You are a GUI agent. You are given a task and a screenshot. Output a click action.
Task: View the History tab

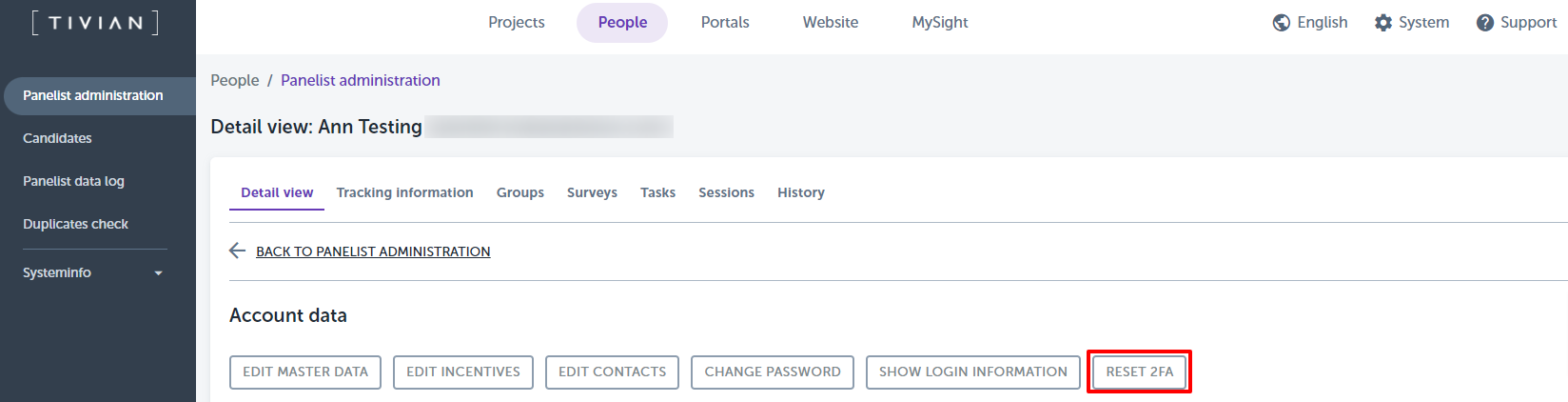click(801, 192)
